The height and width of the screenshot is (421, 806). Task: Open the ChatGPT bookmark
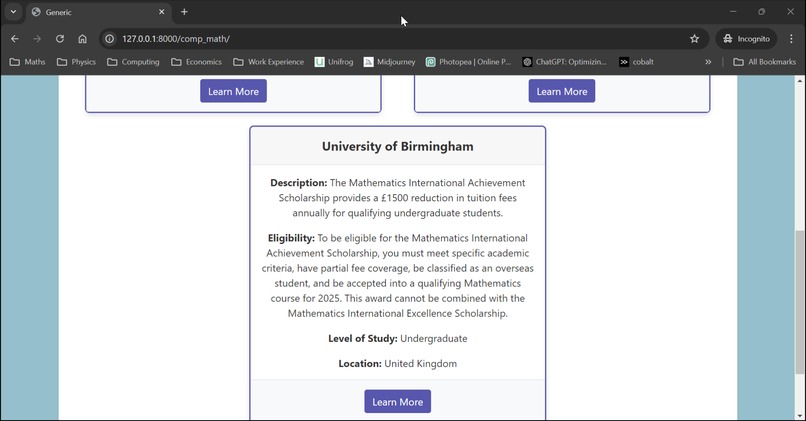pyautogui.click(x=564, y=62)
